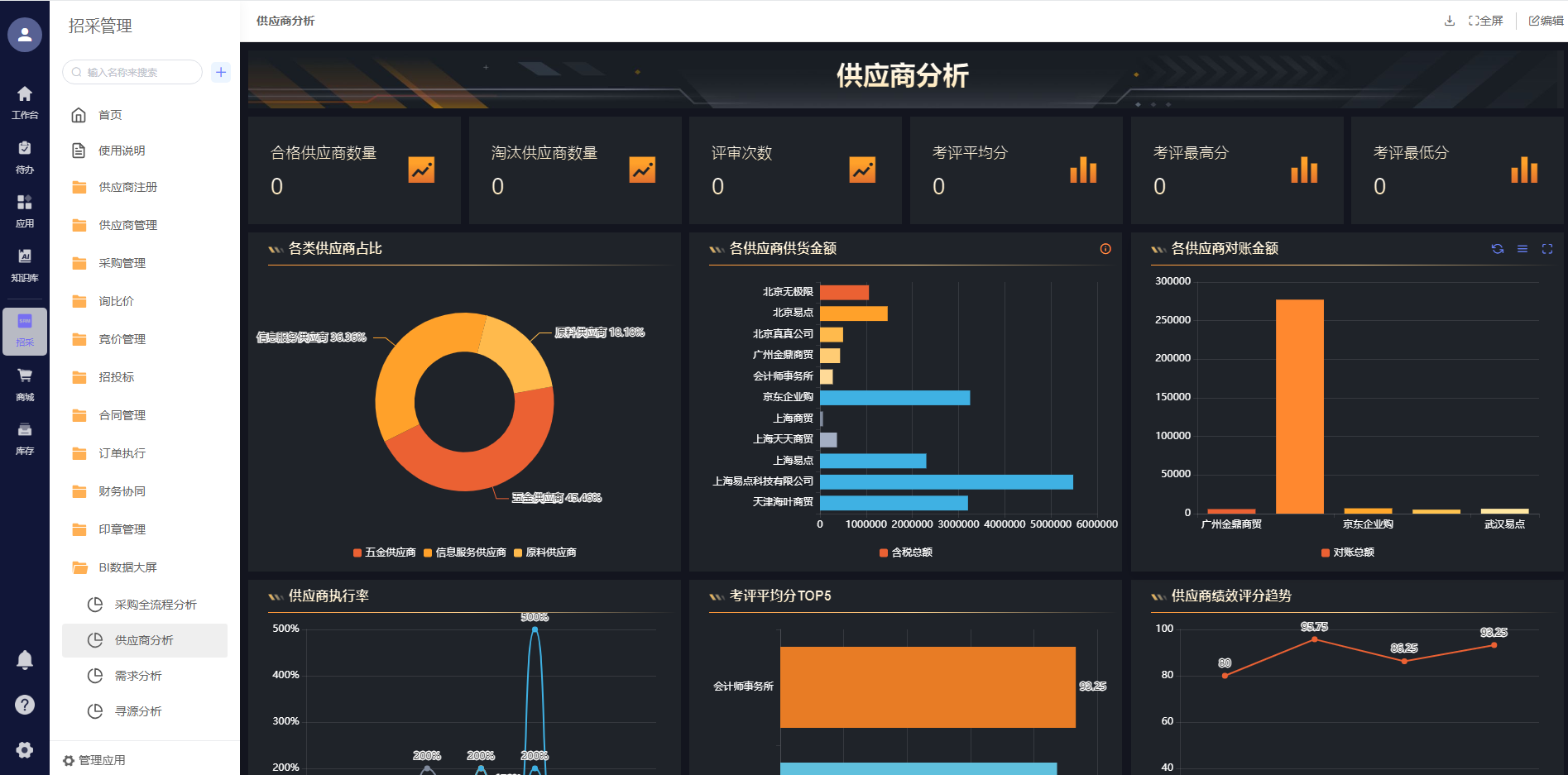Select 需求分析 in sidebar menu
The width and height of the screenshot is (1568, 775).
coord(138,676)
